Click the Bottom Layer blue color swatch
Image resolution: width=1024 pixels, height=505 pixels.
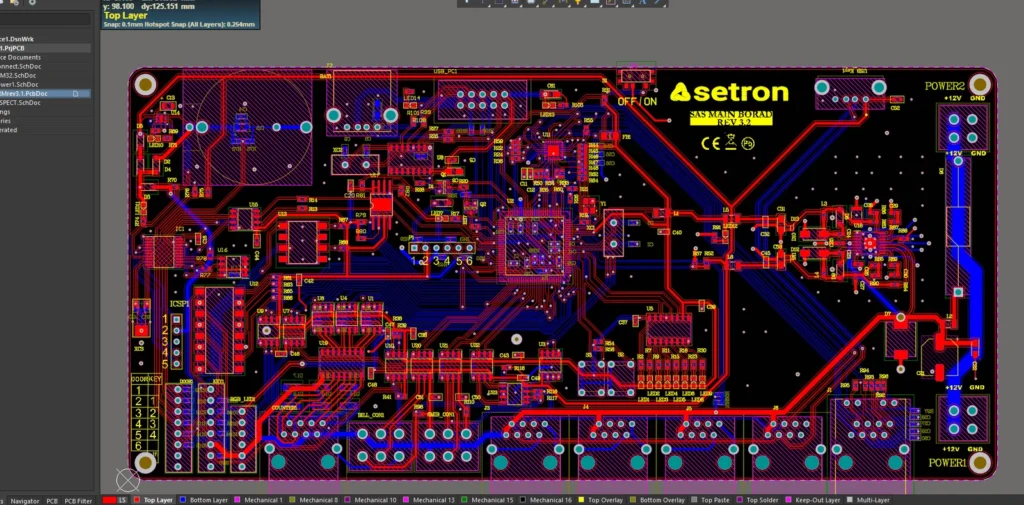184,499
